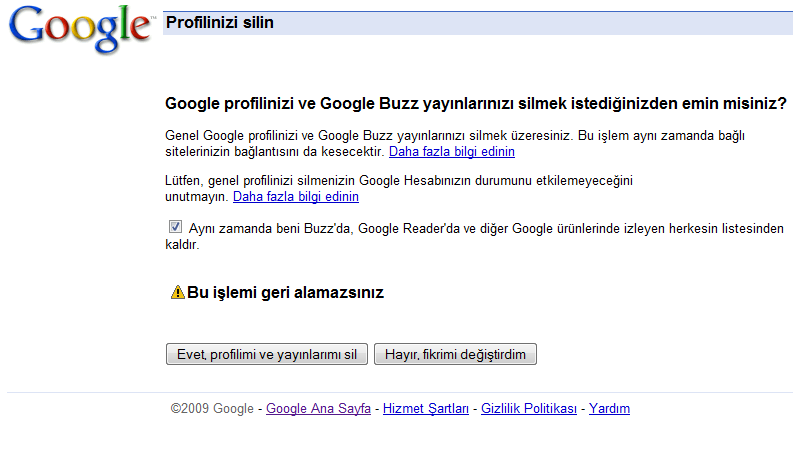Screen dimensions: 798x464
Task: Click paragraph starting 'Lütfen, genel profilinizi'
Action: coord(398,188)
